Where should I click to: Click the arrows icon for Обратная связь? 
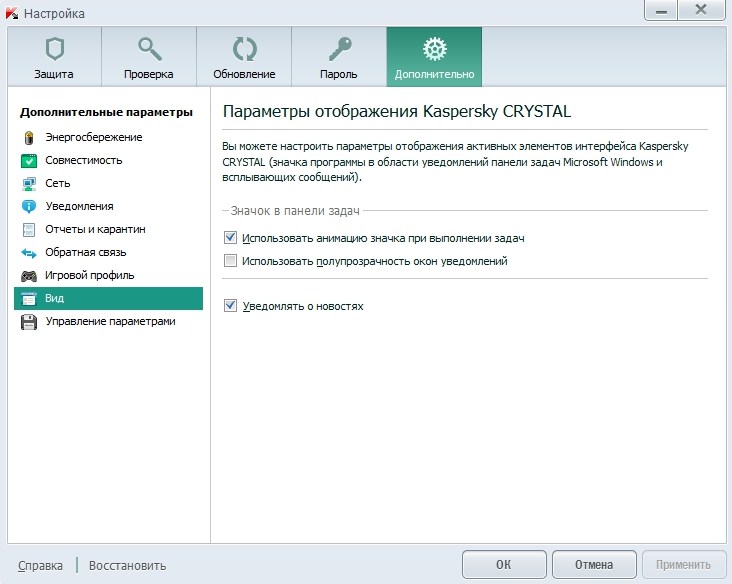click(x=28, y=253)
